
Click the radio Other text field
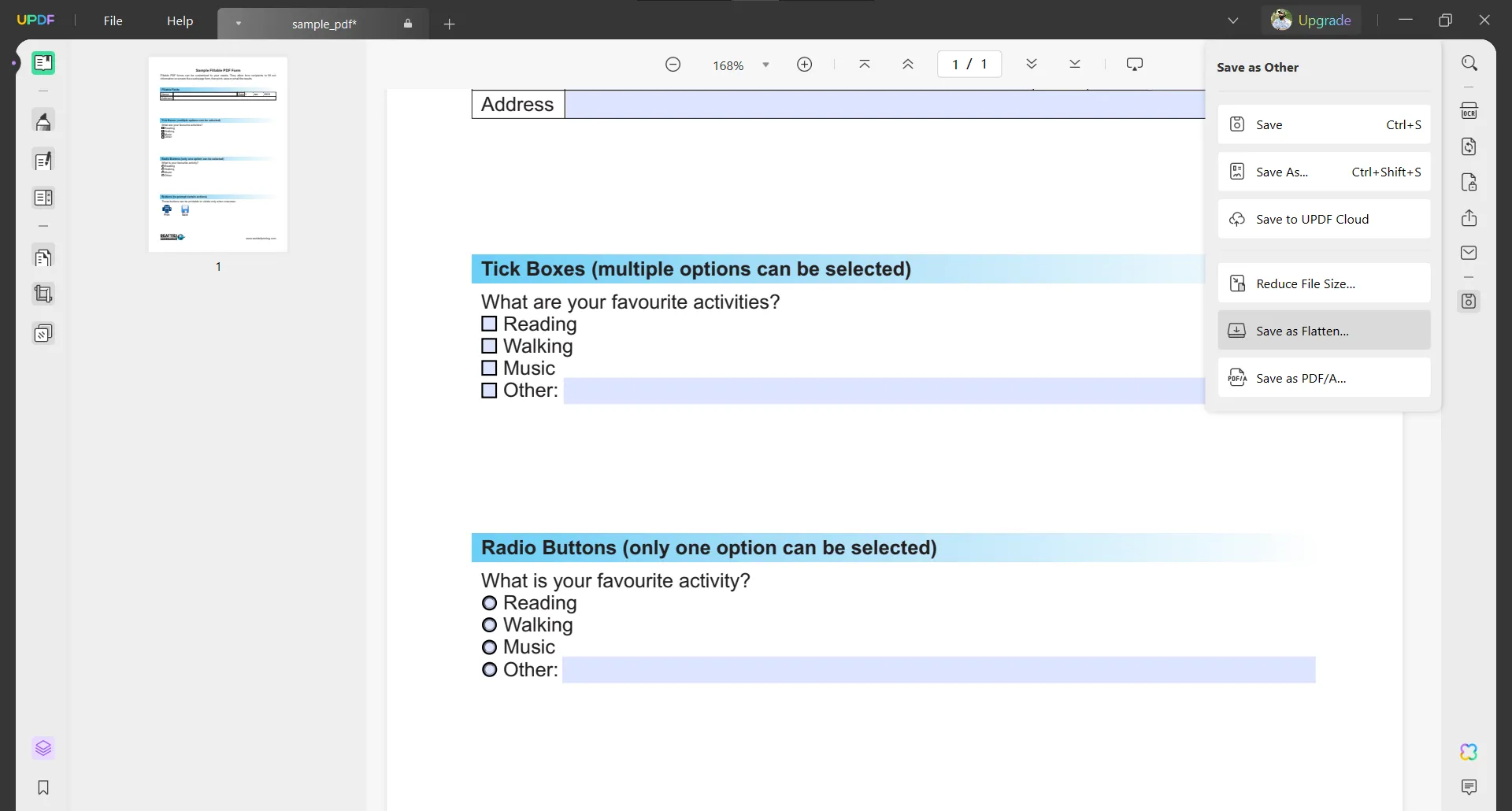(939, 670)
